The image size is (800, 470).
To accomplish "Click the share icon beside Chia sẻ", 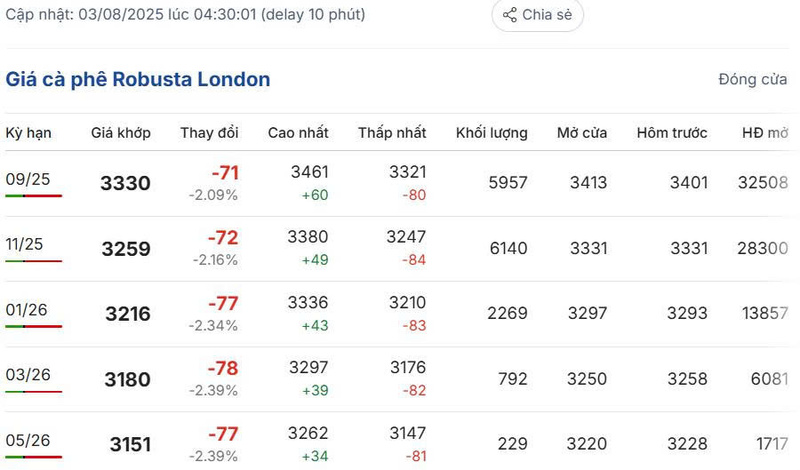I will (x=510, y=15).
